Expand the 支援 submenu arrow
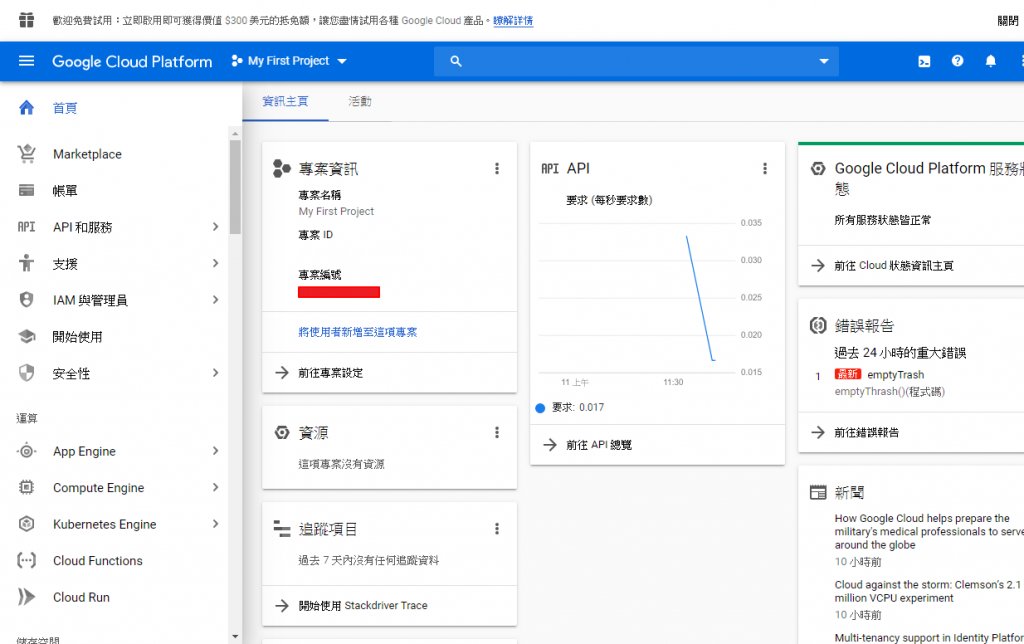 coord(216,263)
